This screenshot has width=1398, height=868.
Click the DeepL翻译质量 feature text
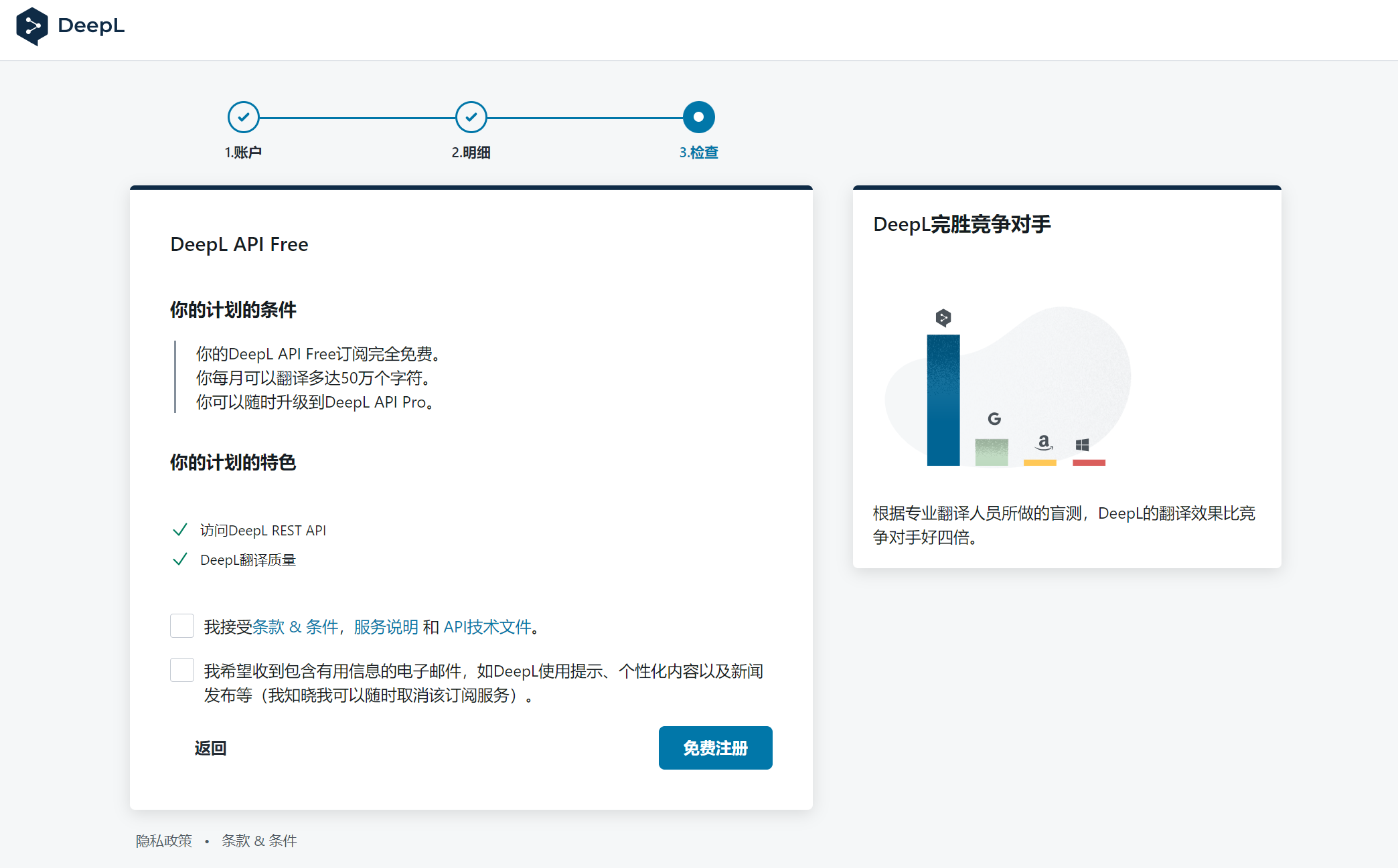pos(248,560)
